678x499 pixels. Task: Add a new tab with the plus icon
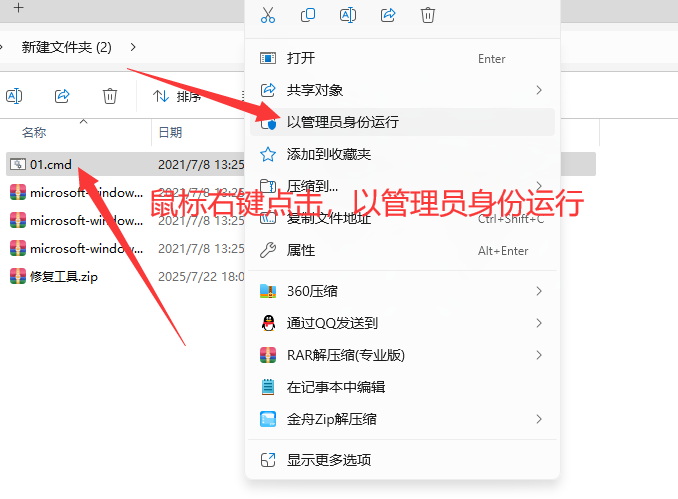point(18,8)
